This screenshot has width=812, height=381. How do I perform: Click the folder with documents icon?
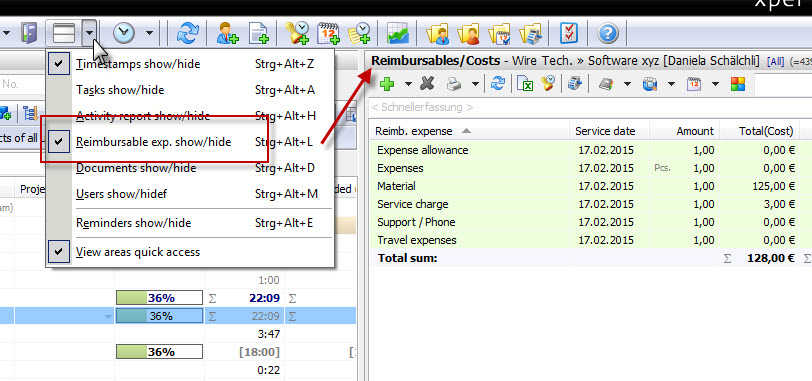[531, 34]
